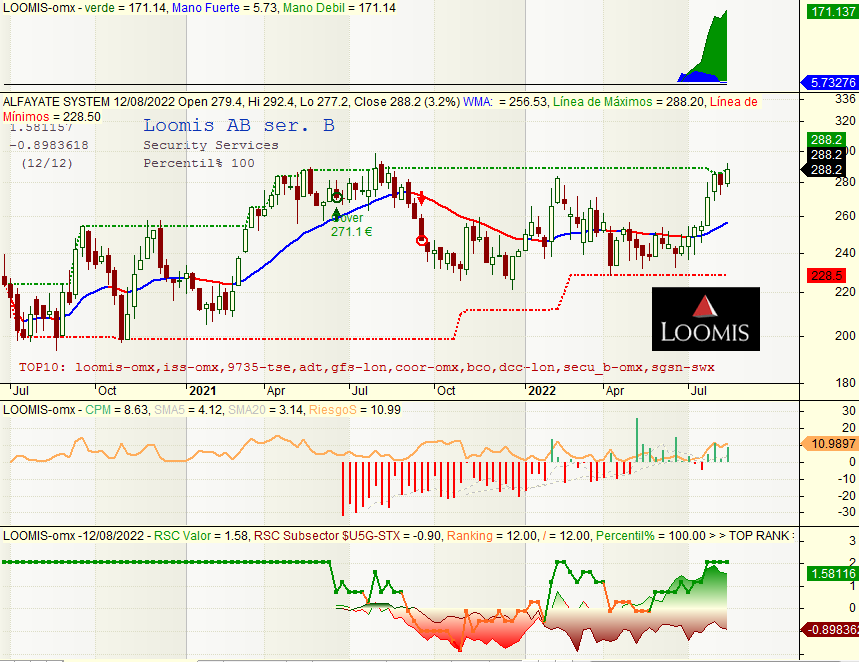Click the '(12/12)' ranking annotation
859x662 pixels.
(x=47, y=163)
